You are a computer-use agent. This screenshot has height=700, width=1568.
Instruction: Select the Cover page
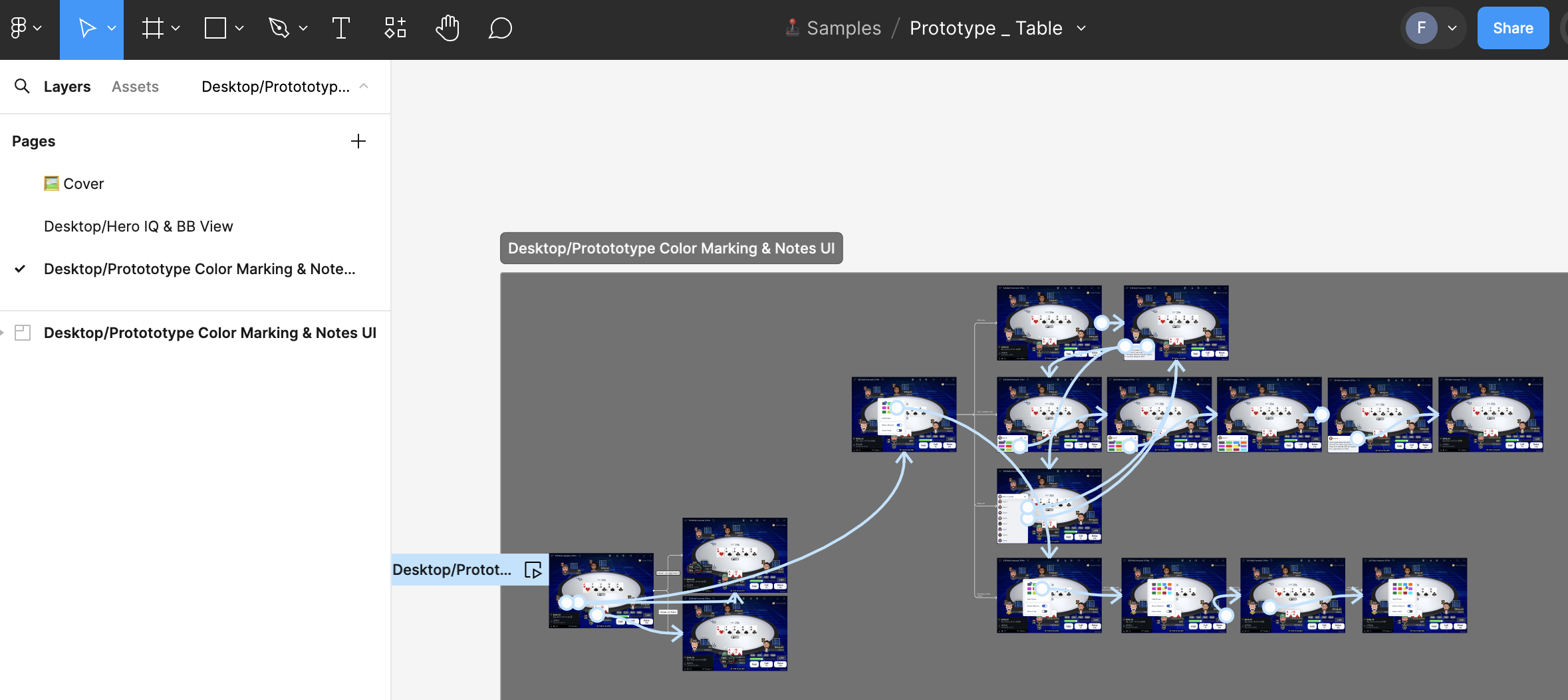pos(83,184)
